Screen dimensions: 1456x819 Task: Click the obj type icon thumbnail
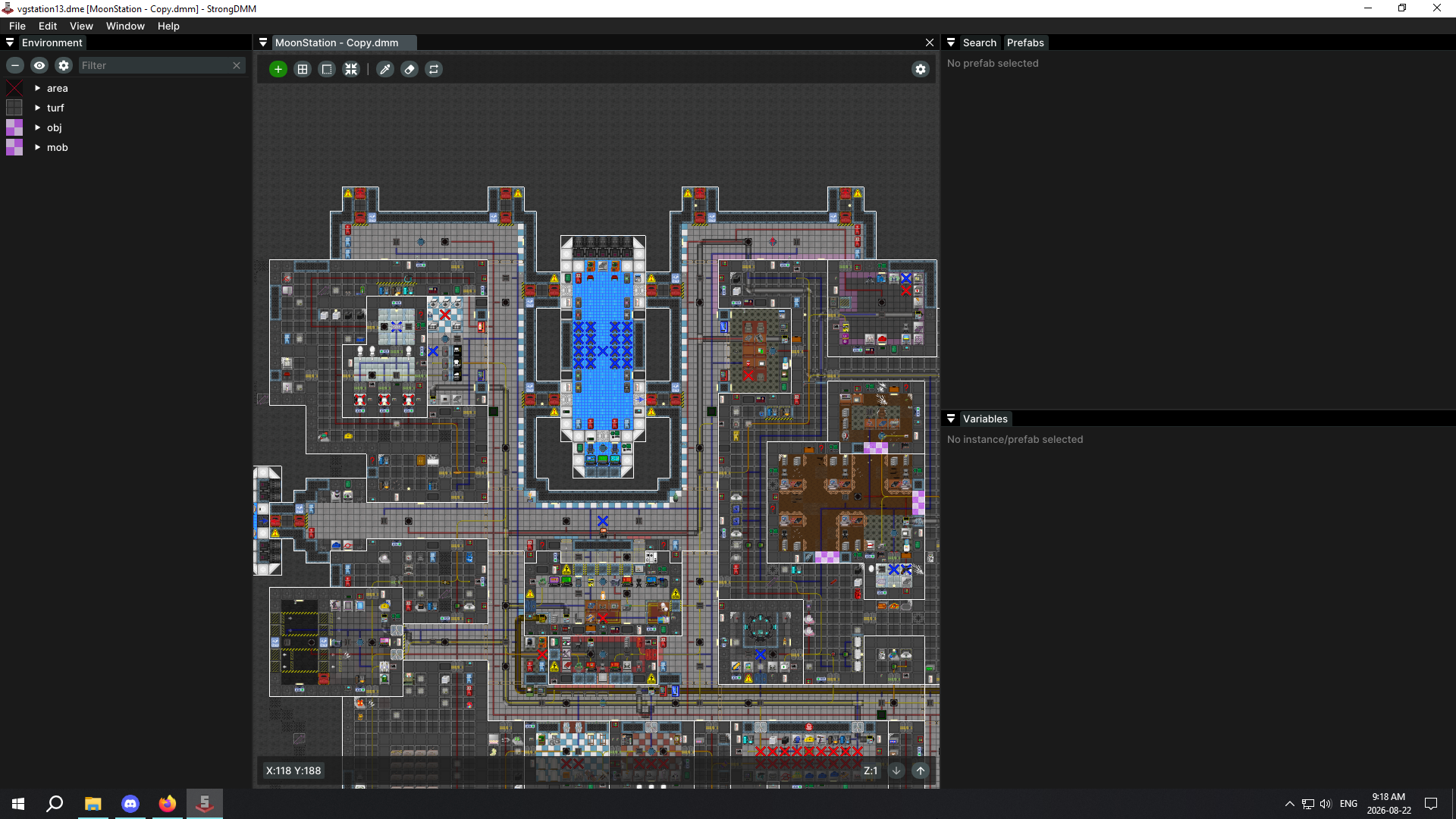(14, 127)
